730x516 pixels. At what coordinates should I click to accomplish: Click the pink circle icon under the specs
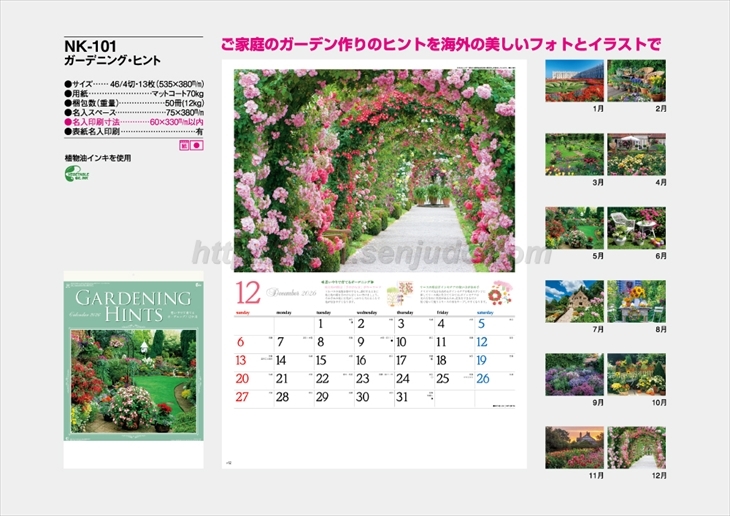point(197,146)
